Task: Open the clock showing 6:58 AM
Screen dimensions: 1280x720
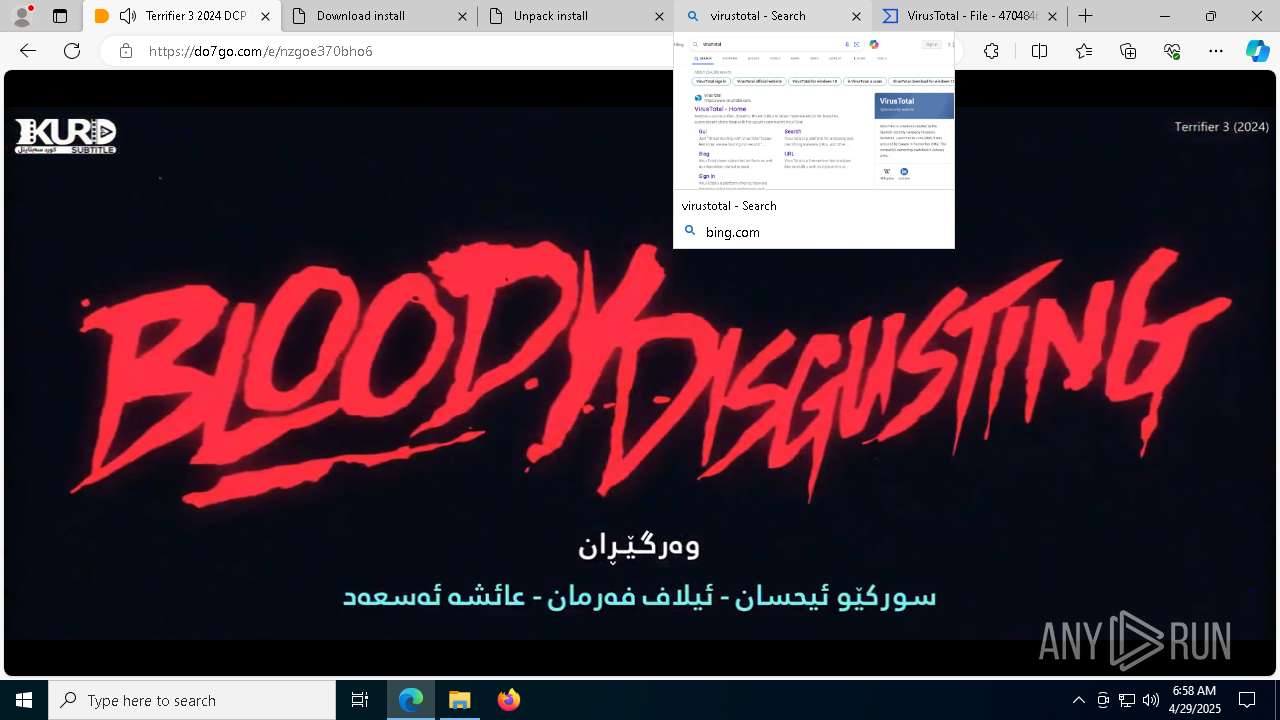Action: point(1196,700)
